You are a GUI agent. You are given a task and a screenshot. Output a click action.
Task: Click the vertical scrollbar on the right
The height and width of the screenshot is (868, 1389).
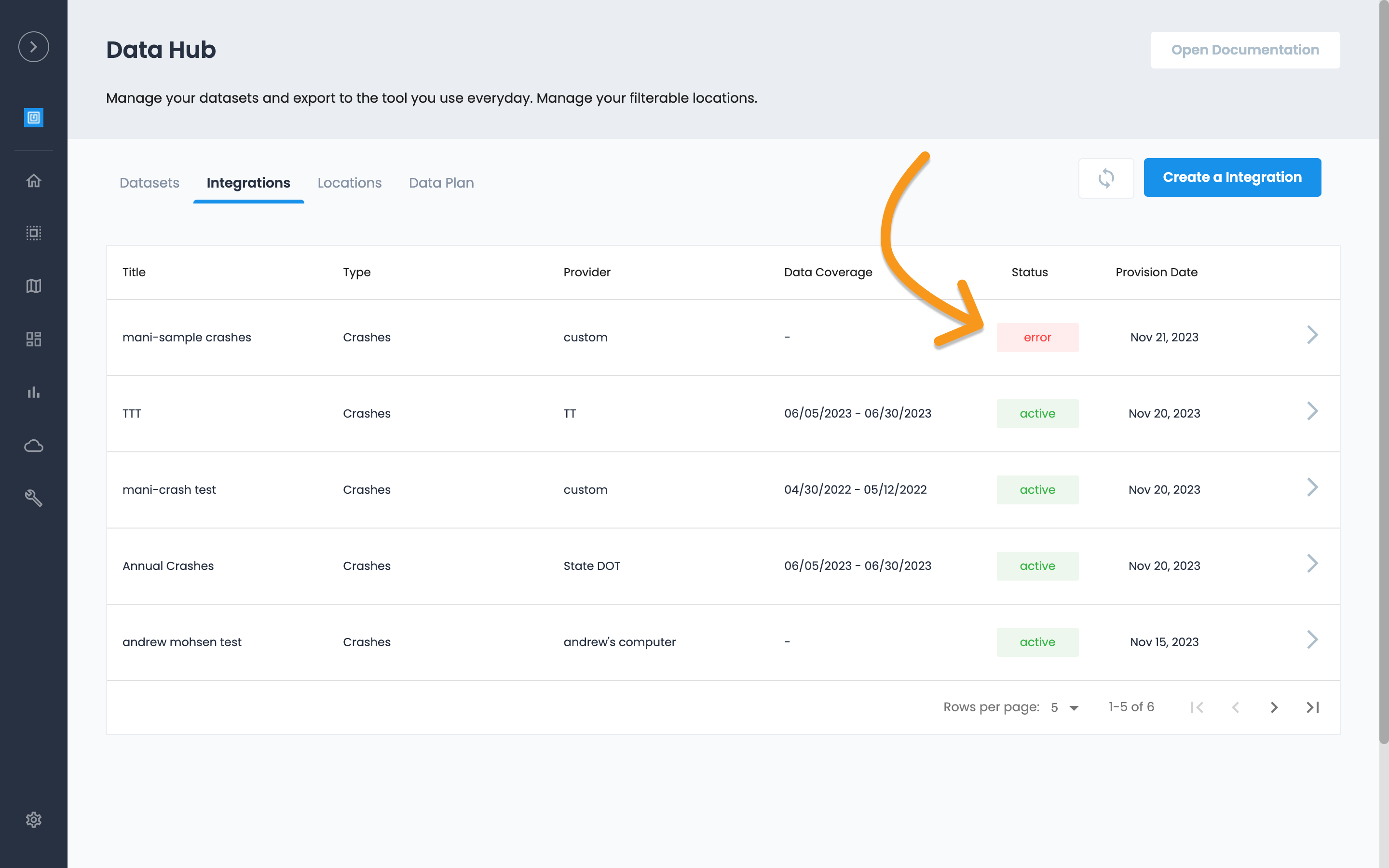[1383, 373]
